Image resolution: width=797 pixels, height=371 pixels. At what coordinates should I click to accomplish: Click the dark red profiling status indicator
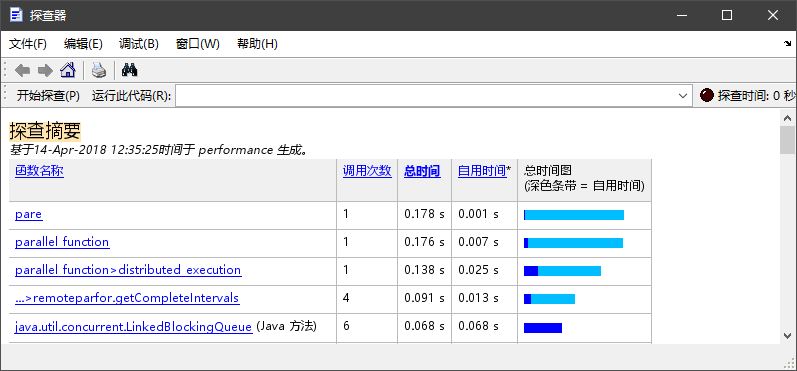pyautogui.click(x=707, y=95)
